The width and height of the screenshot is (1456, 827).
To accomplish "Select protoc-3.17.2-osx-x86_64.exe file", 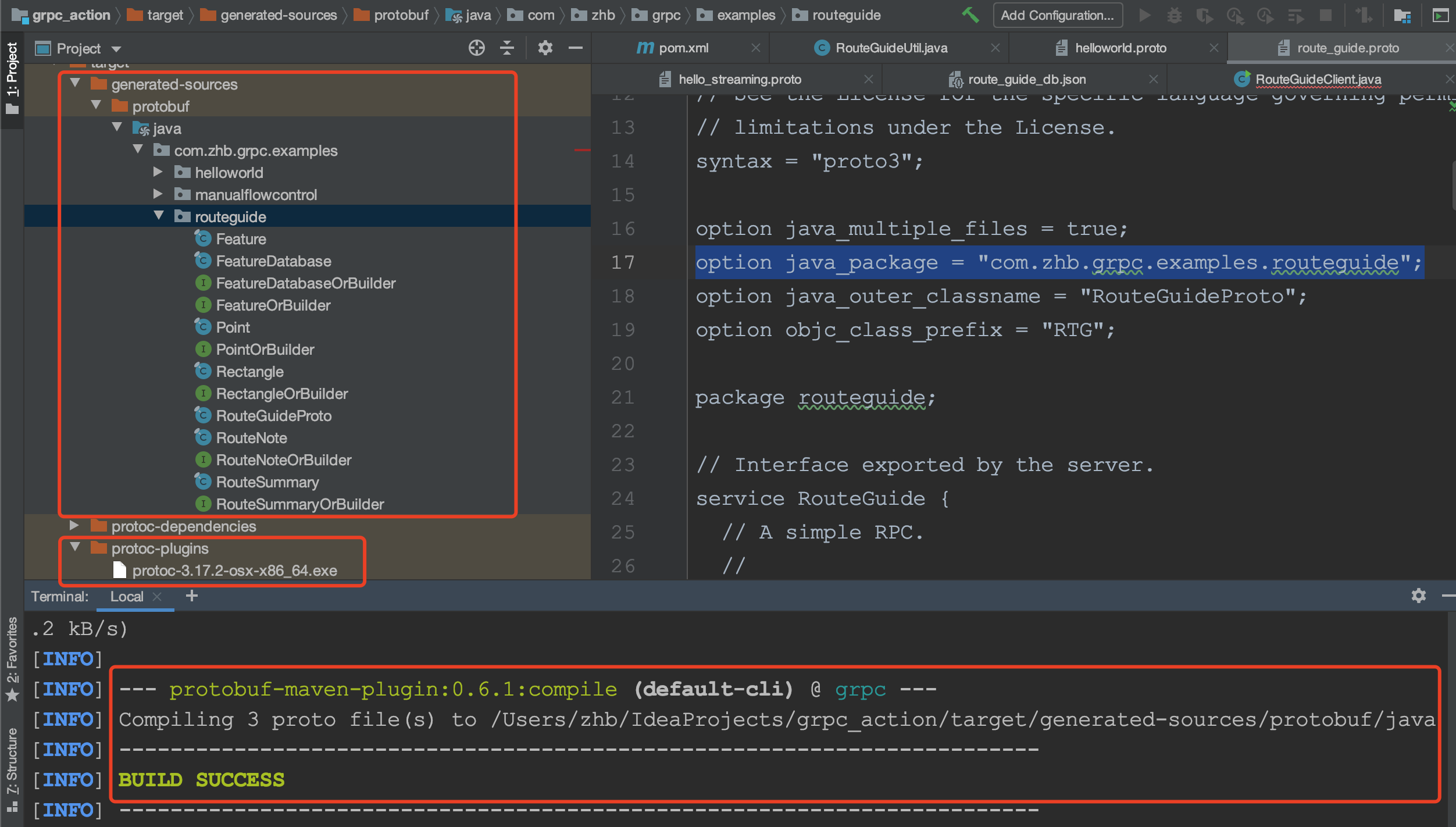I will tap(234, 570).
